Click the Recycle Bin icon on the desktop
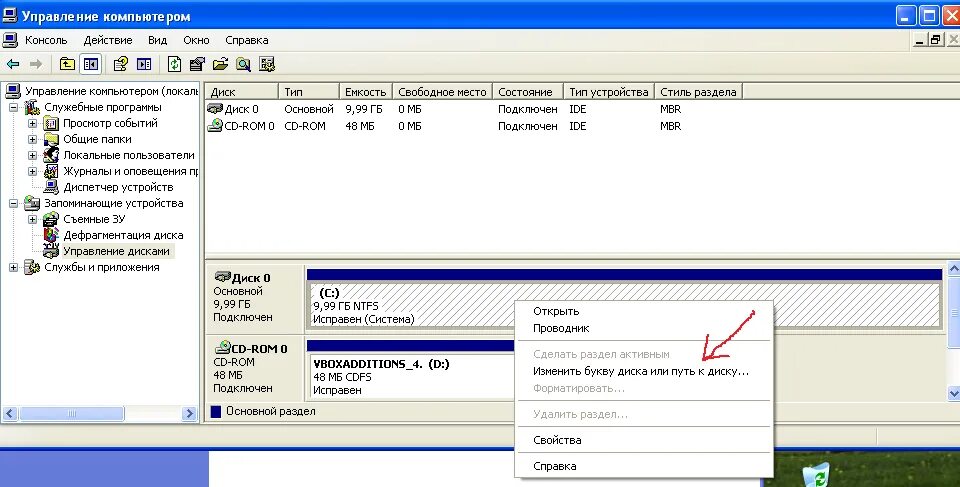 tap(816, 475)
